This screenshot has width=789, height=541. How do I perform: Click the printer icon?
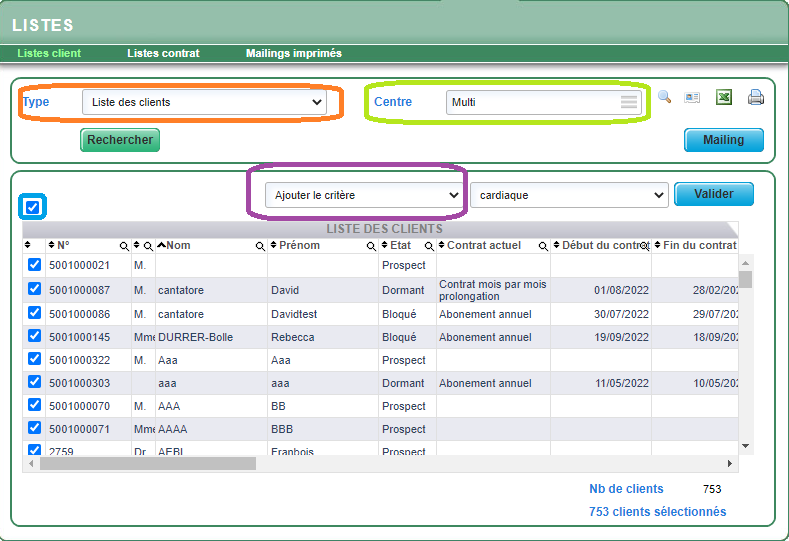(756, 97)
